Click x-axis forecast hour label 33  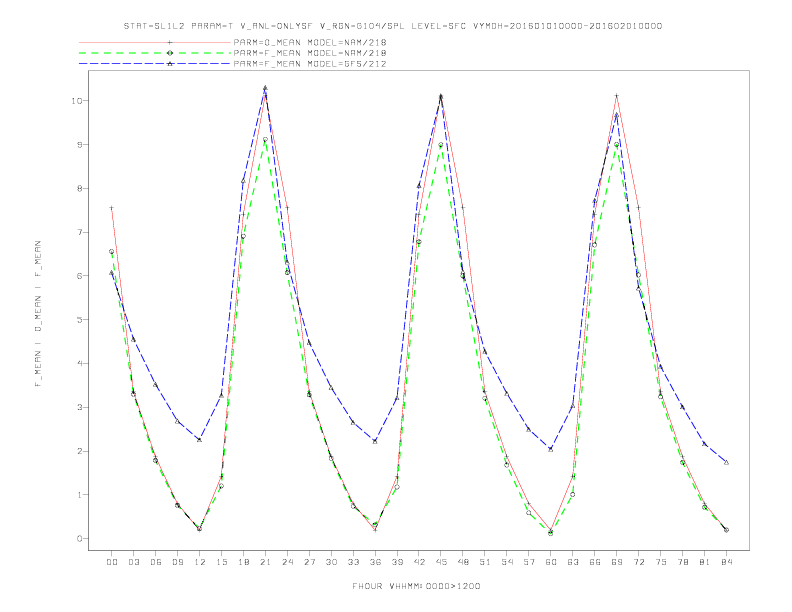[353, 562]
